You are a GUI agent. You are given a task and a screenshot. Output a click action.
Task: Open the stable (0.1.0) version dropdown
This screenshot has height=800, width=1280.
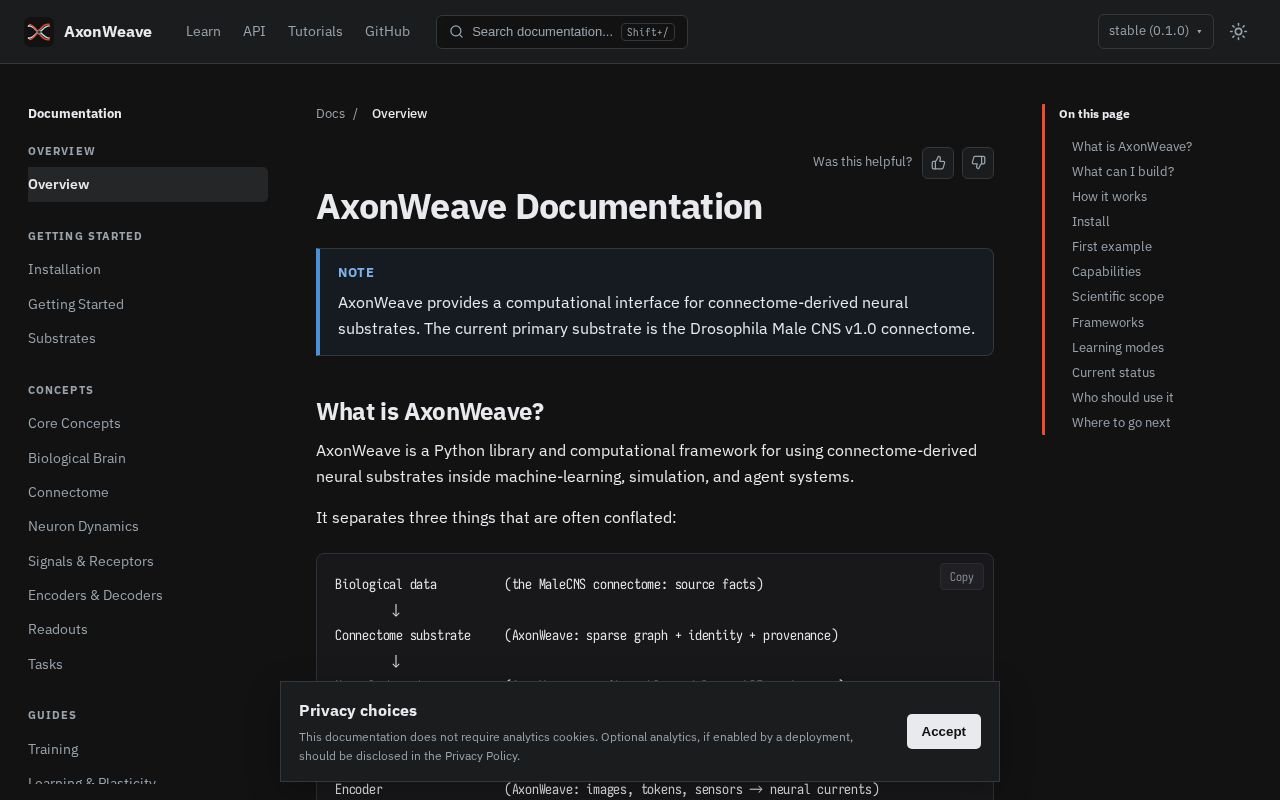coord(1155,31)
